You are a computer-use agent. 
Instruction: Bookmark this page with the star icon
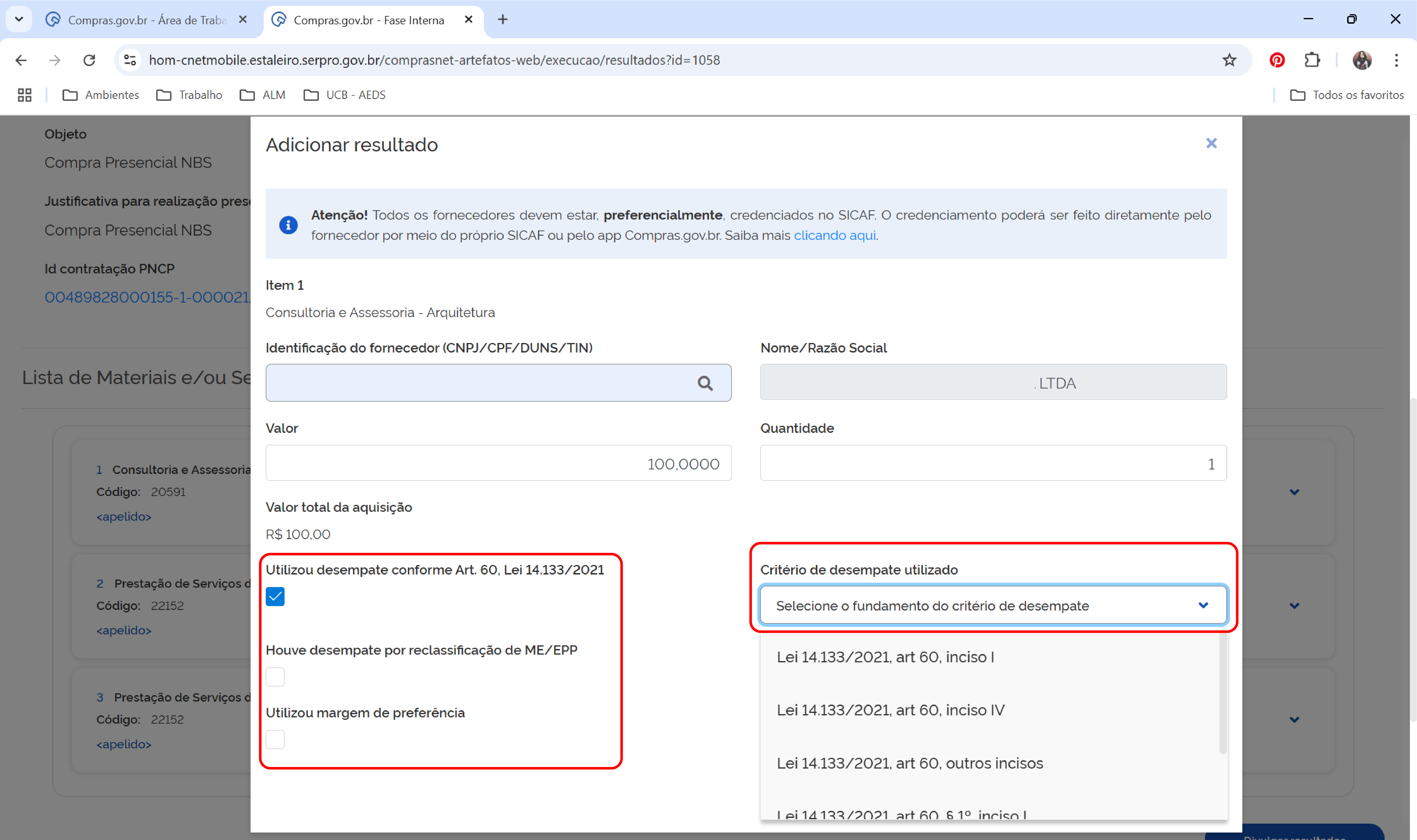(x=1229, y=60)
